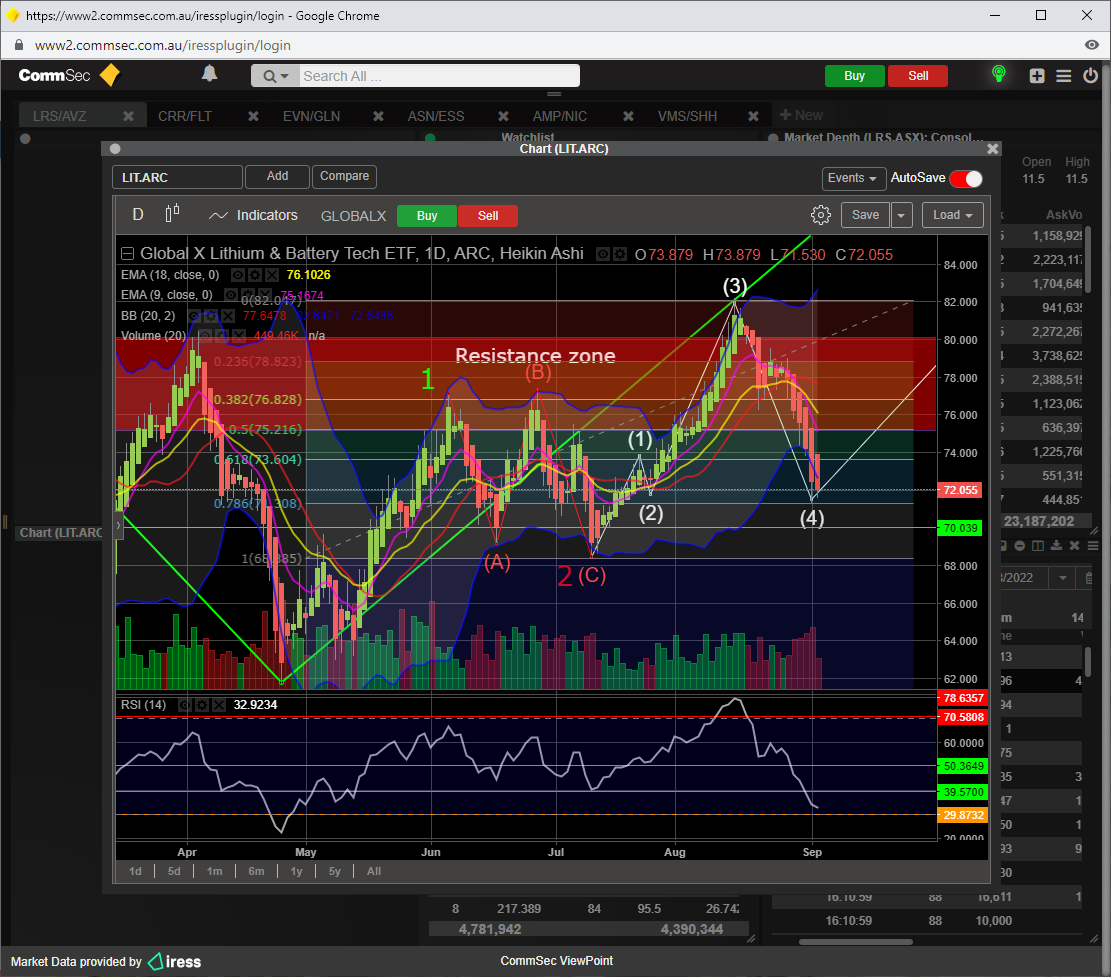Screen dimensions: 1111x977
Task: Switch to the ASN/ESS tab
Action: (436, 116)
